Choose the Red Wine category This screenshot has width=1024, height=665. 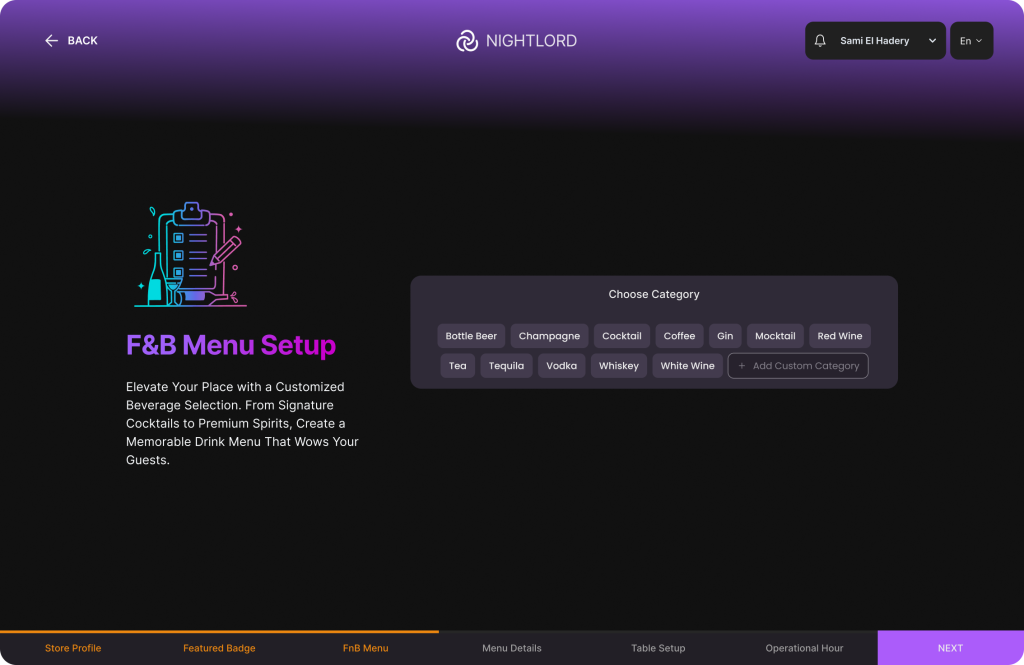coord(840,336)
